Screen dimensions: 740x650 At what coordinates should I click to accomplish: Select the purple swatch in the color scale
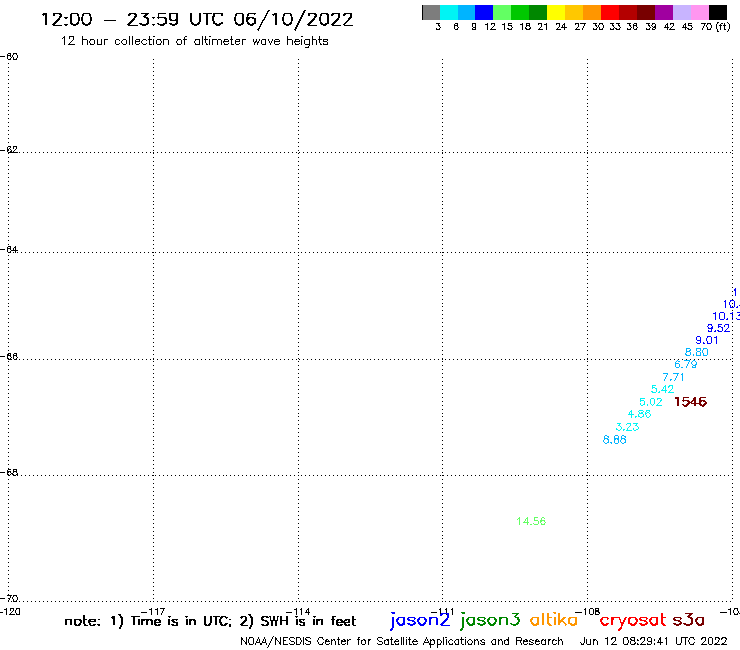coord(664,12)
